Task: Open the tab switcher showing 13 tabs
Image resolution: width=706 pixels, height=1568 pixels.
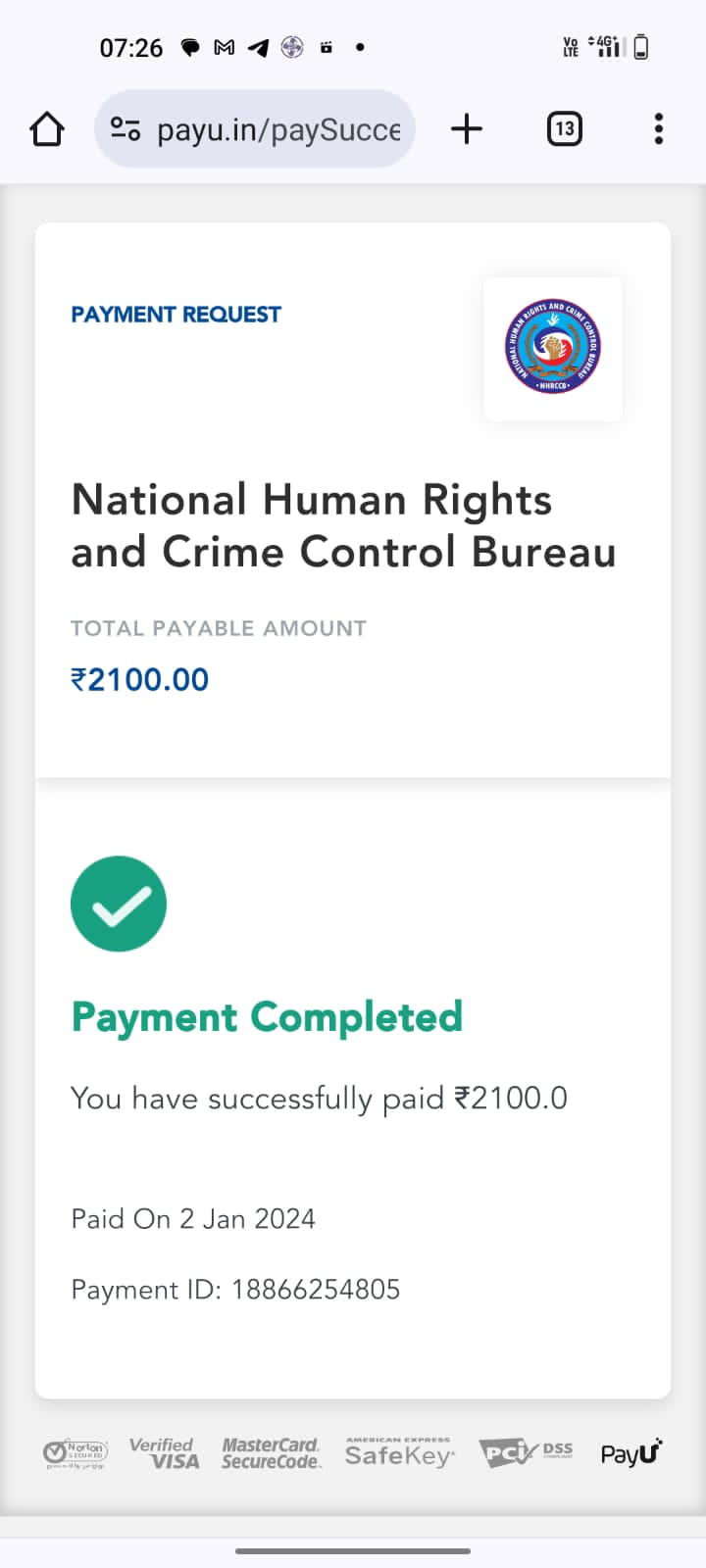Action: click(x=564, y=129)
